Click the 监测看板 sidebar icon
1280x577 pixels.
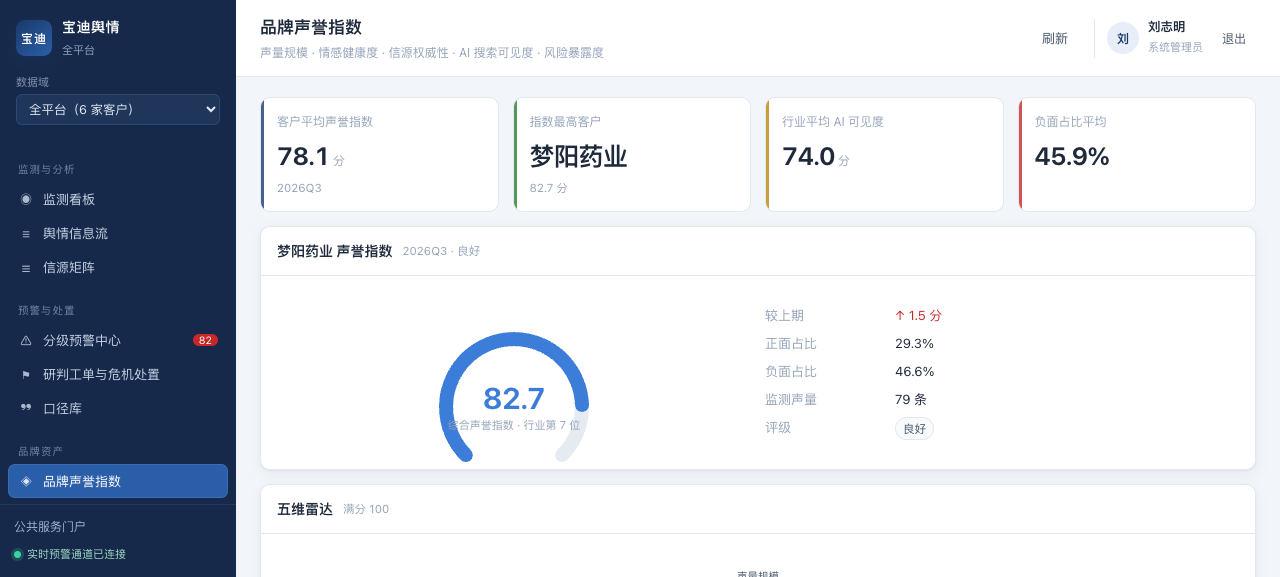(x=26, y=199)
